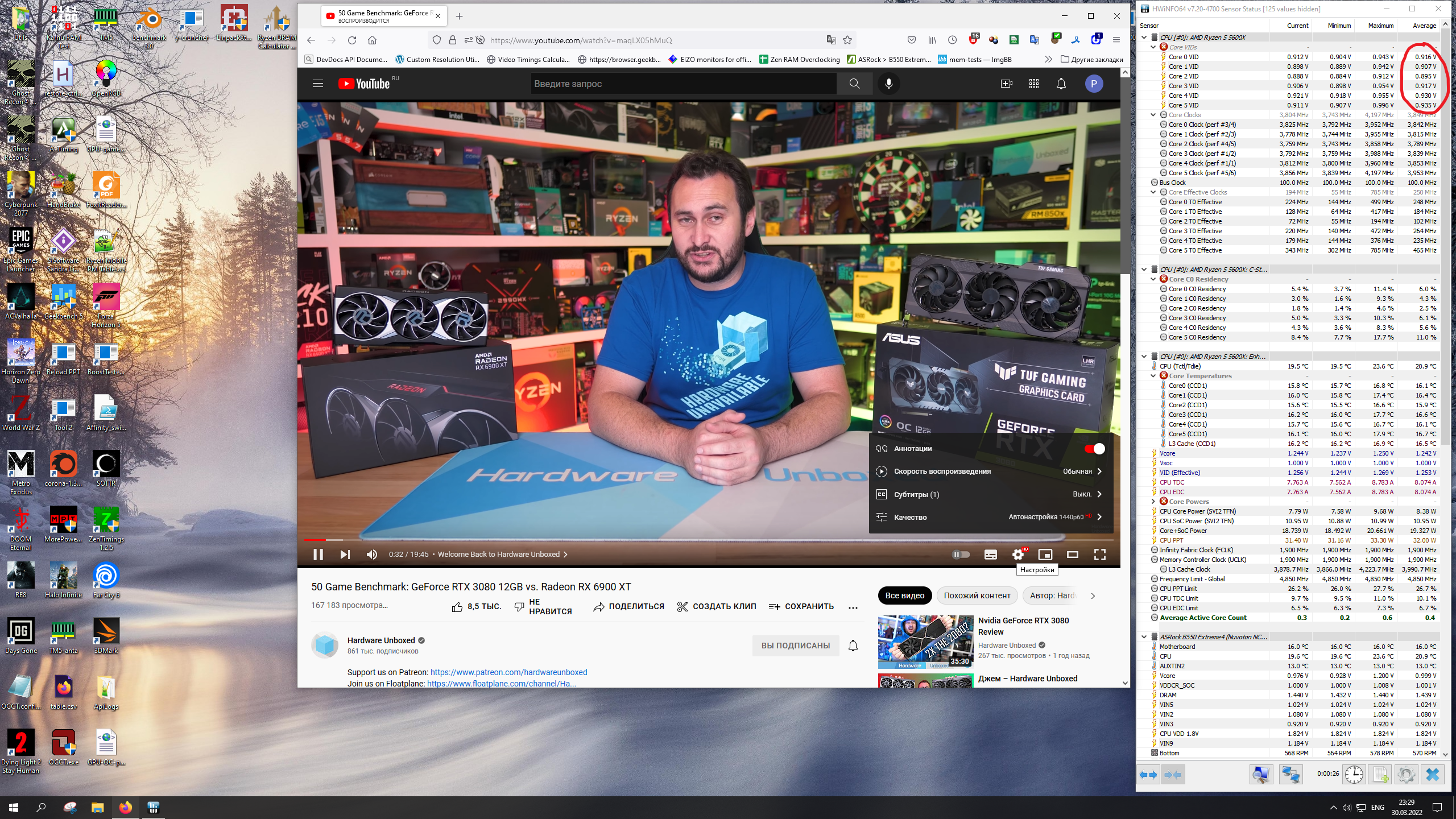Open HWiNFO sensor settings gear
Viewport: 1456px width, 819px height.
1407,775
